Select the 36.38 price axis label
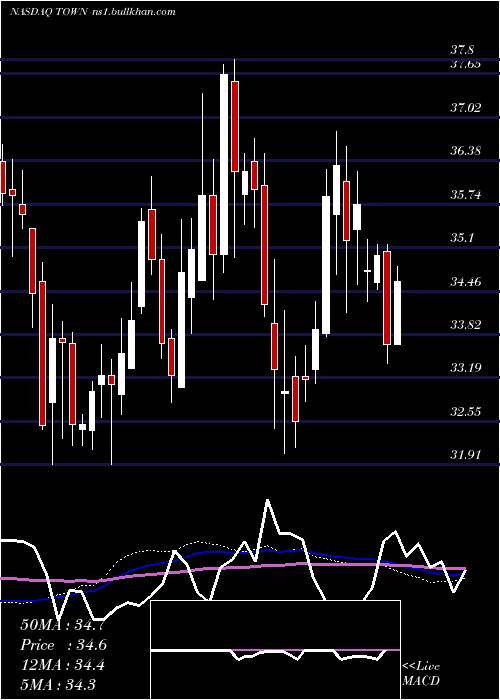 pyautogui.click(x=466, y=151)
